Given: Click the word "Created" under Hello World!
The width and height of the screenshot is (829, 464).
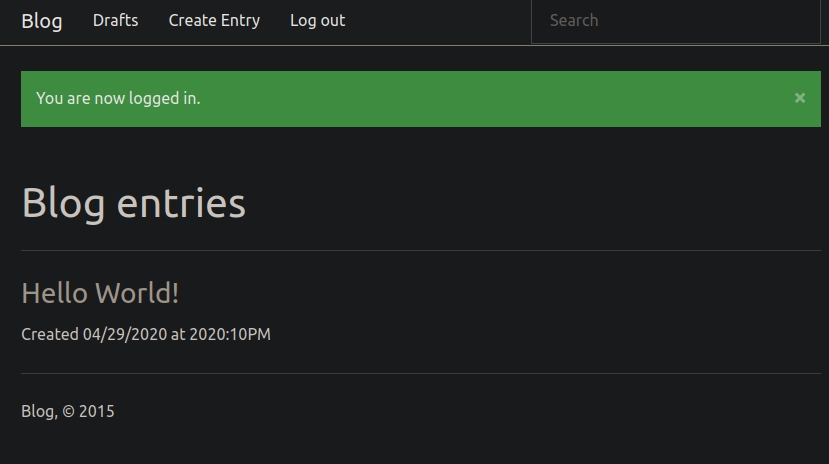Looking at the screenshot, I should pos(50,334).
